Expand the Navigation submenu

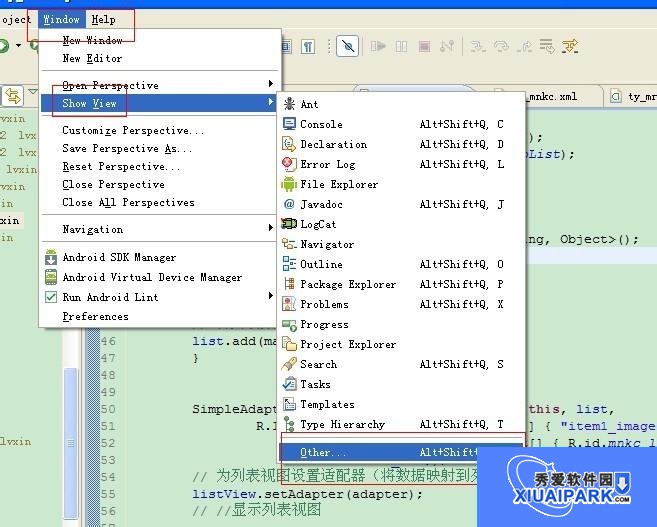pyautogui.click(x=159, y=229)
